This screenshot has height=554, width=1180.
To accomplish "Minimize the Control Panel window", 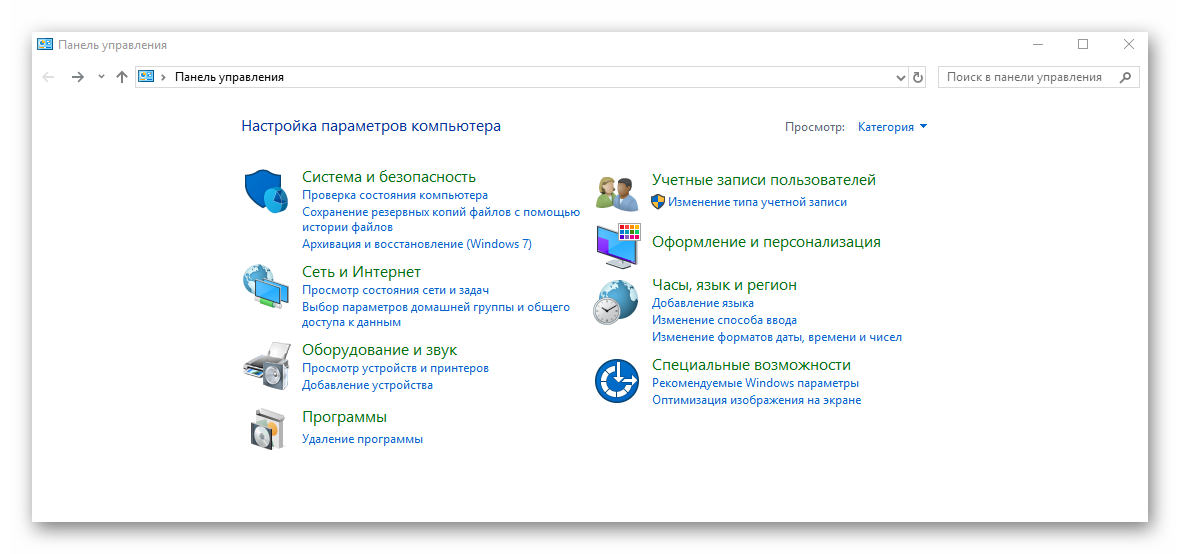I will click(1038, 44).
